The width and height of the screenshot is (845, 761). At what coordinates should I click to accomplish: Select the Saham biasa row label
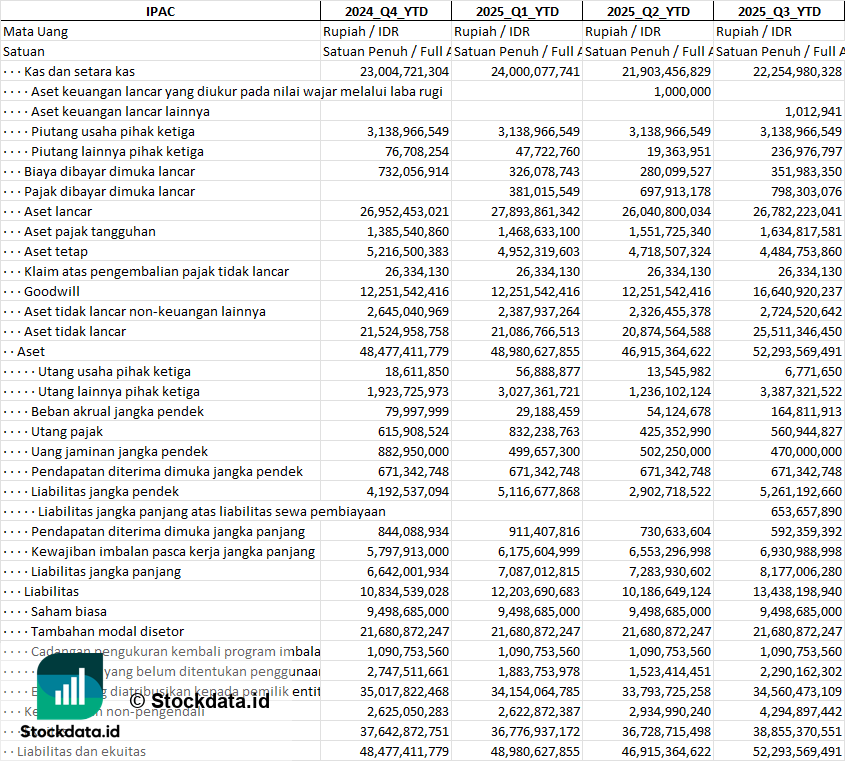pyautogui.click(x=69, y=611)
